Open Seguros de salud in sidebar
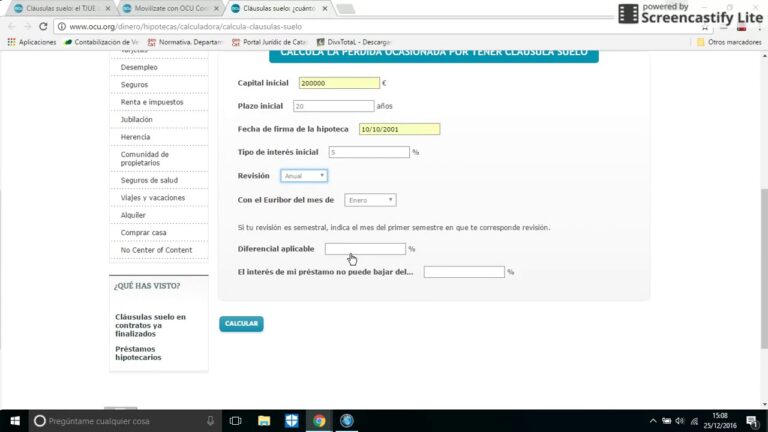 (149, 180)
